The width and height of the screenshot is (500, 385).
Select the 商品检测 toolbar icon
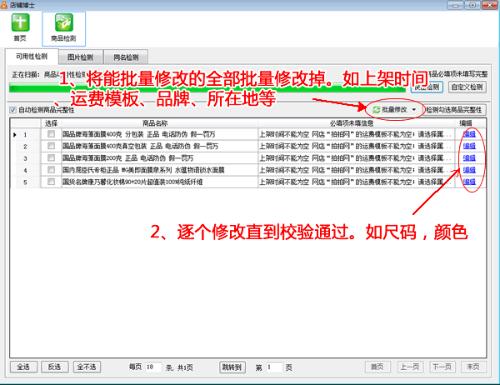pyautogui.click(x=64, y=23)
